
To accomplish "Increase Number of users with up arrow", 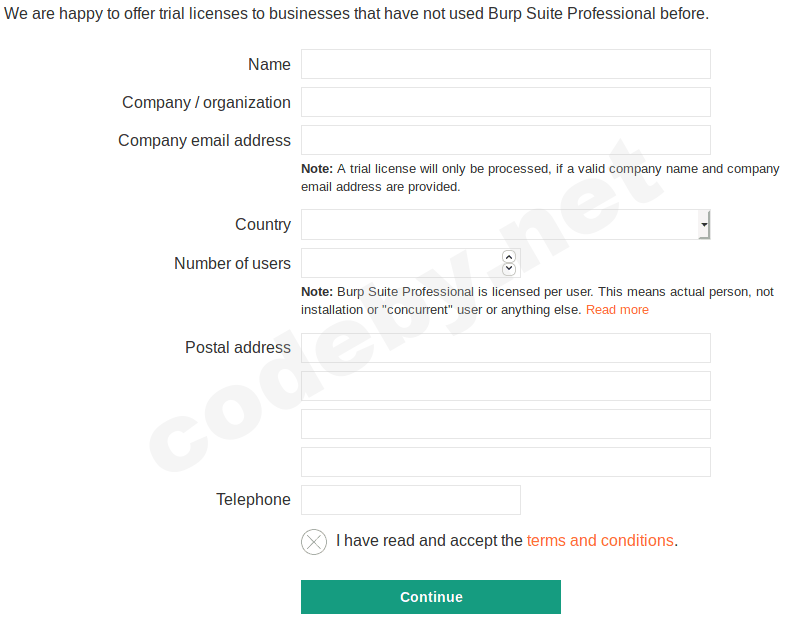I will (x=509, y=257).
